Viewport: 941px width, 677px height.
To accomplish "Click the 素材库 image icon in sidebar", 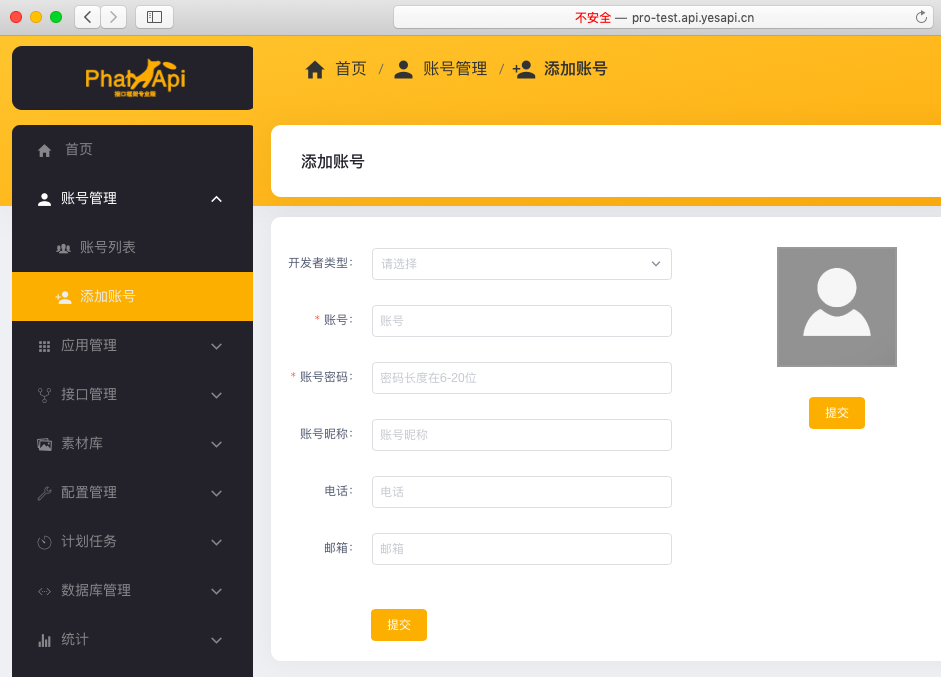I will pos(44,444).
